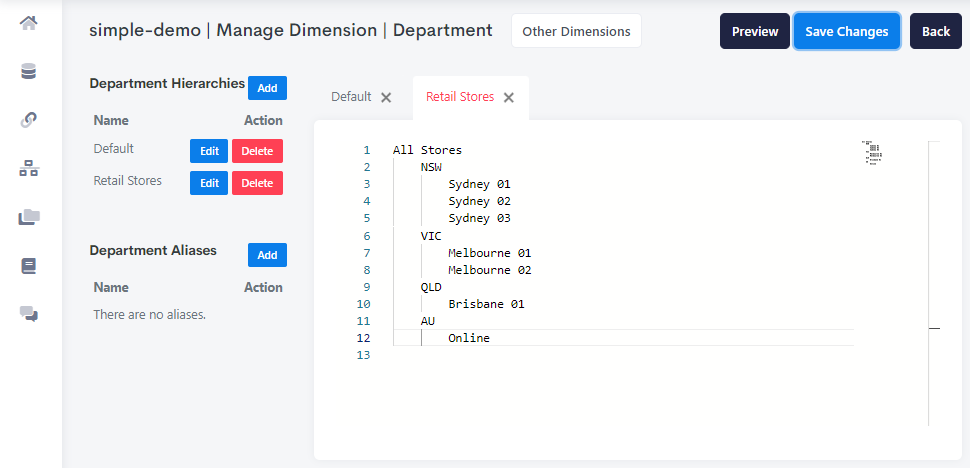Screen dimensions: 970x468
Task: Click the Other Dimensions button
Action: pos(576,31)
